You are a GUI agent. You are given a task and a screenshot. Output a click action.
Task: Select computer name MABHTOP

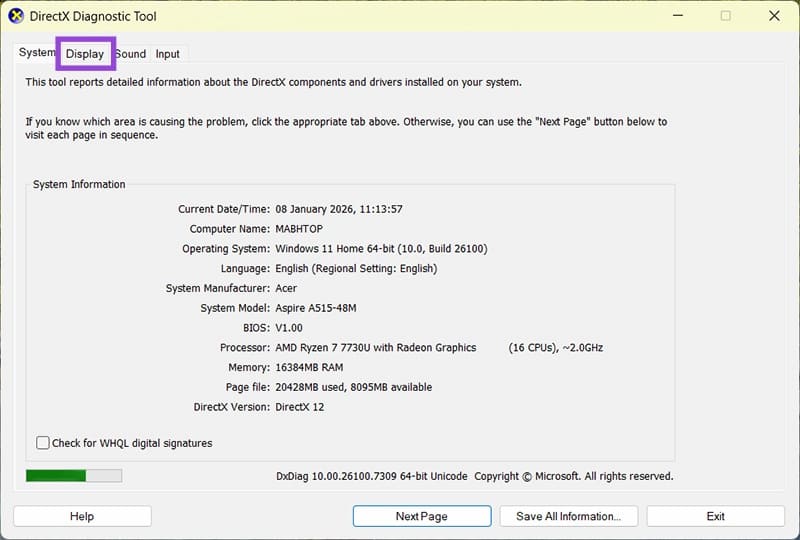click(299, 229)
